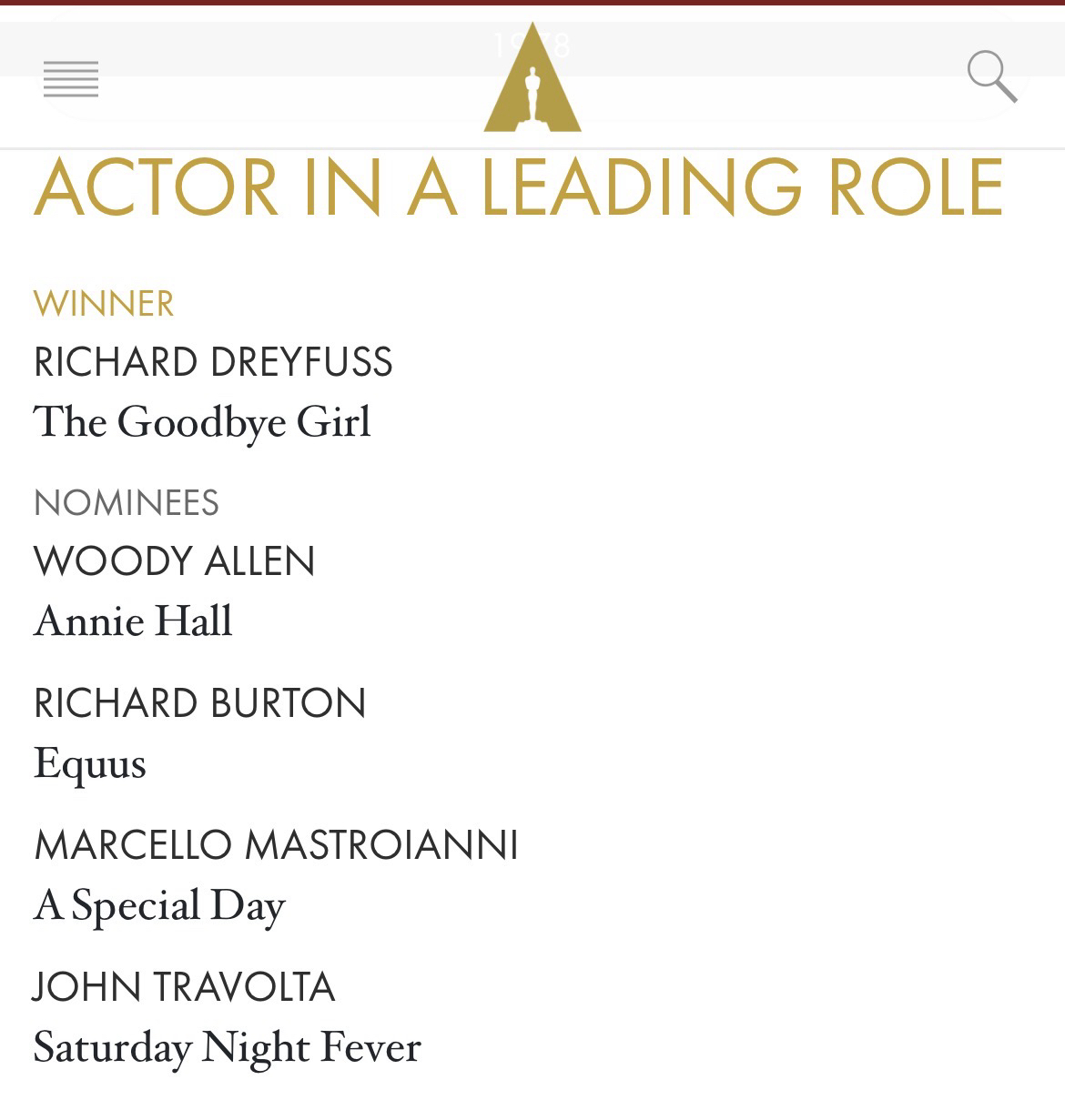
Task: Select nominee Woody Allen
Action: coord(175,561)
